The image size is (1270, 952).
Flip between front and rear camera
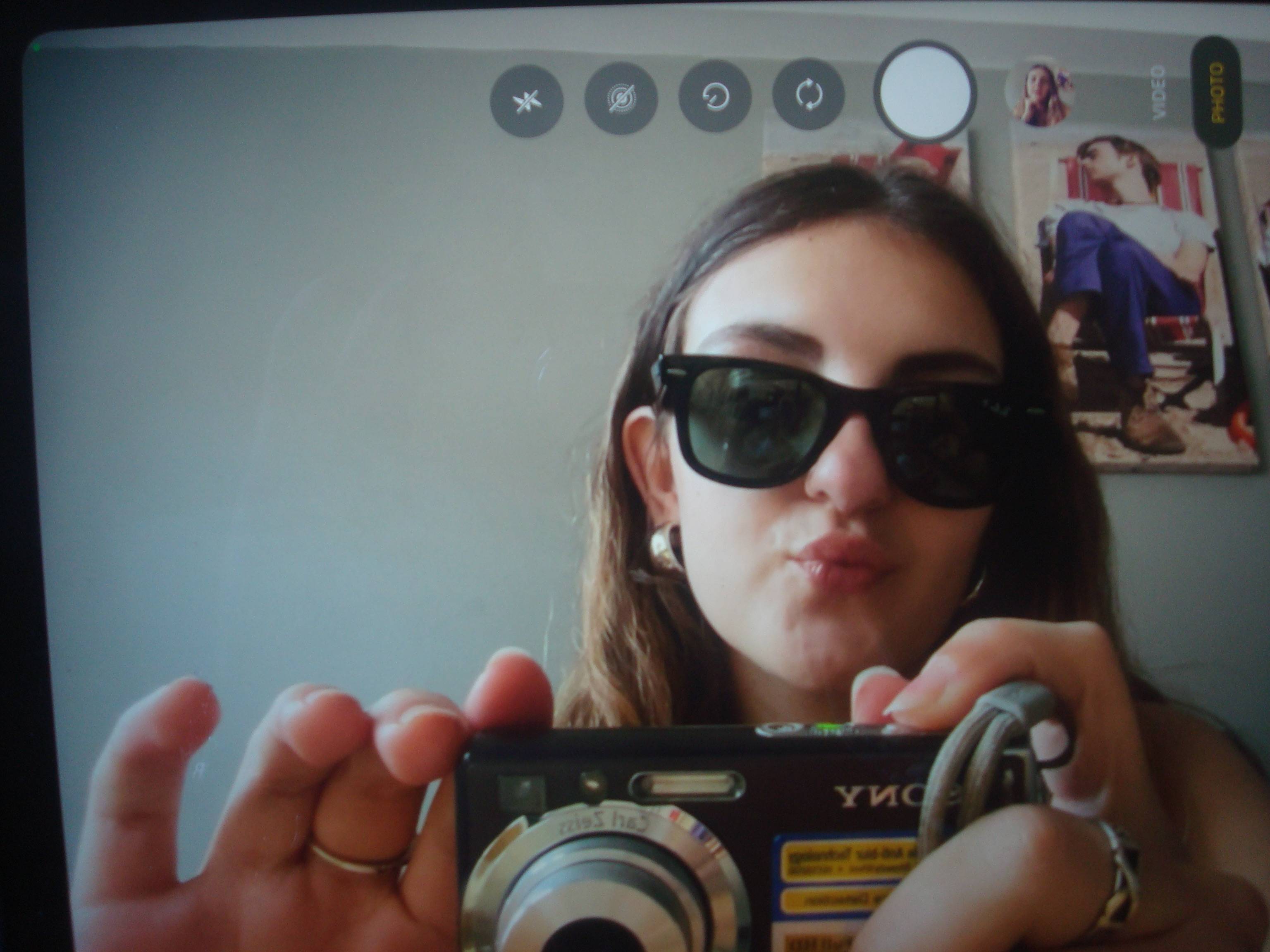[x=809, y=93]
